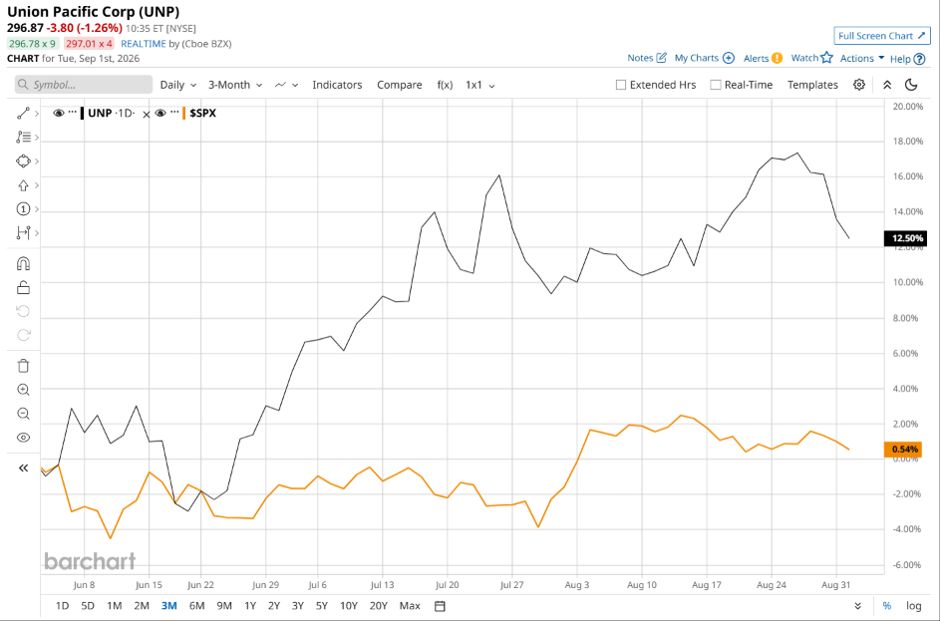Open the calendar date range picker

pyautogui.click(x=439, y=606)
